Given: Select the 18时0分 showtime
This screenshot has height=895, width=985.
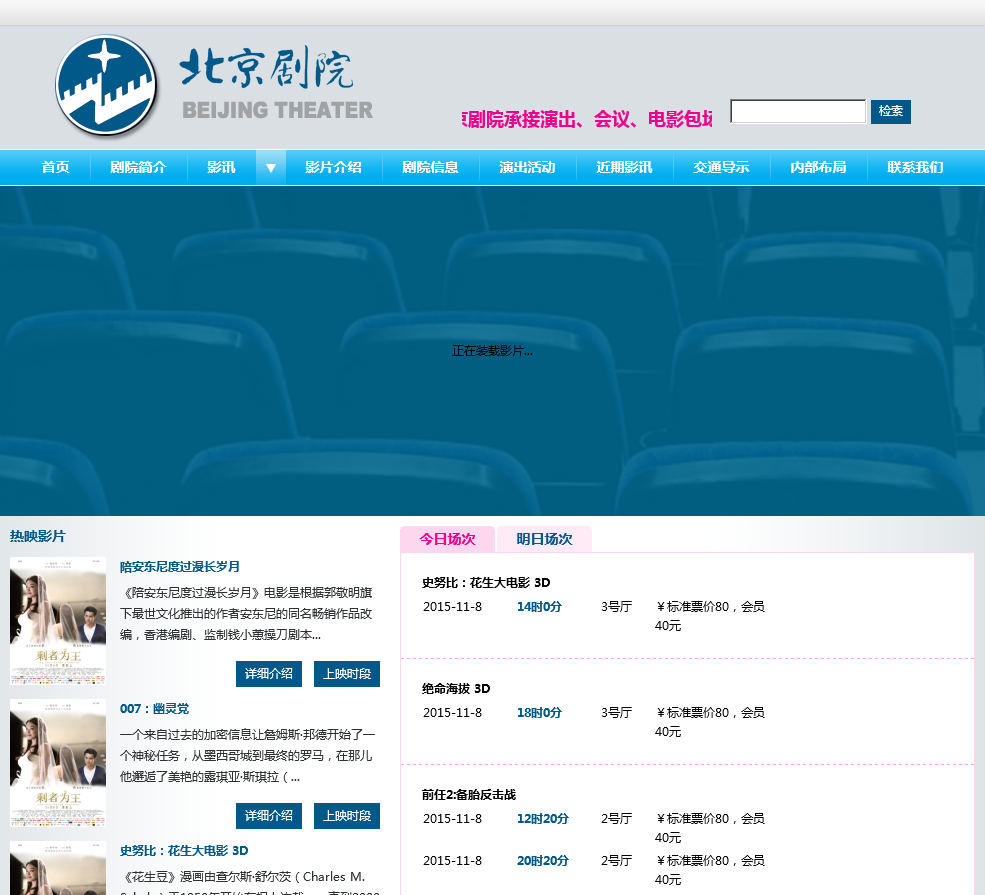Looking at the screenshot, I should tap(539, 713).
